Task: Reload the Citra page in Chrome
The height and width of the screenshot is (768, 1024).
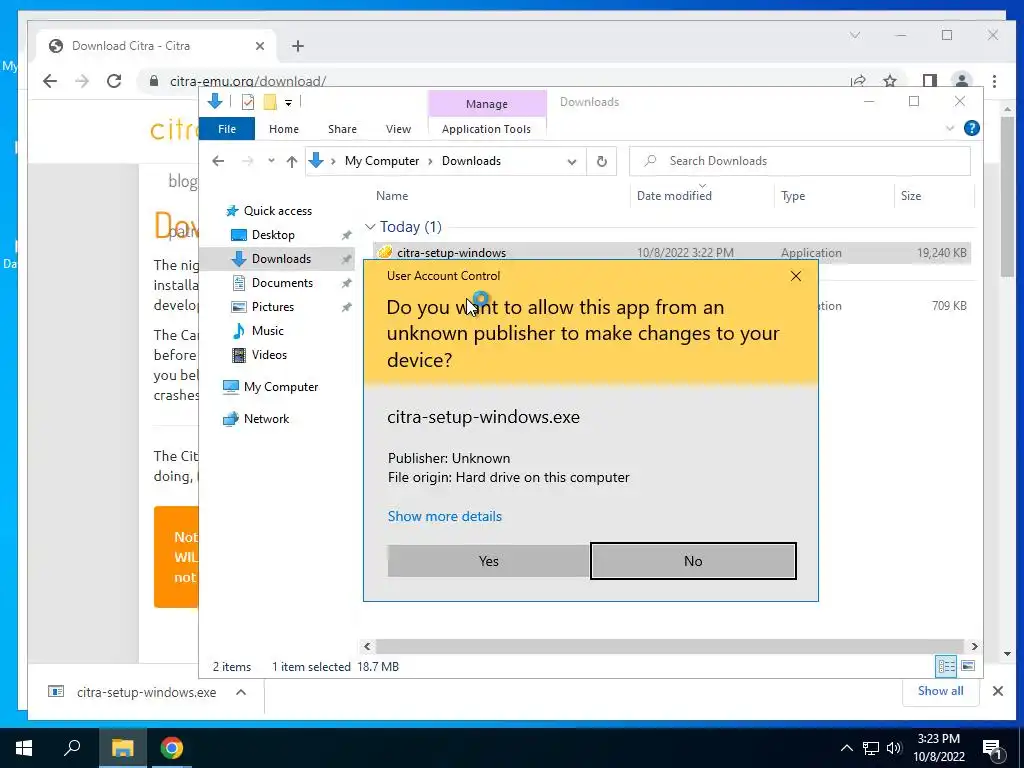Action: pyautogui.click(x=114, y=81)
